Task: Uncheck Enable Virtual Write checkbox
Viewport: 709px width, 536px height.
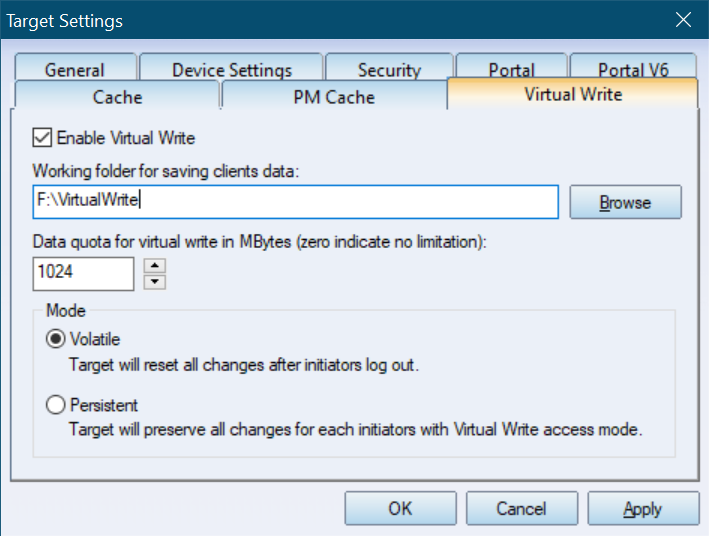Action: coord(42,138)
